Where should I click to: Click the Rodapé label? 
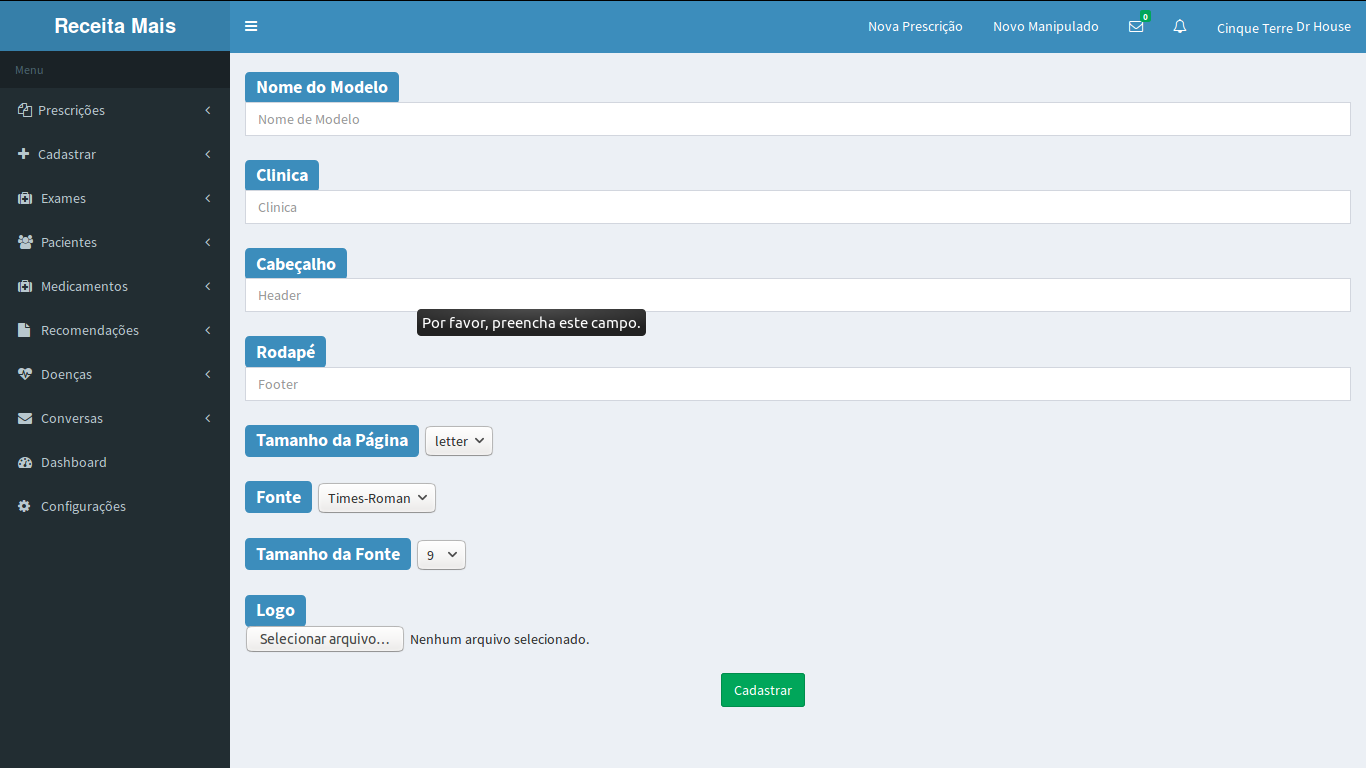285,352
